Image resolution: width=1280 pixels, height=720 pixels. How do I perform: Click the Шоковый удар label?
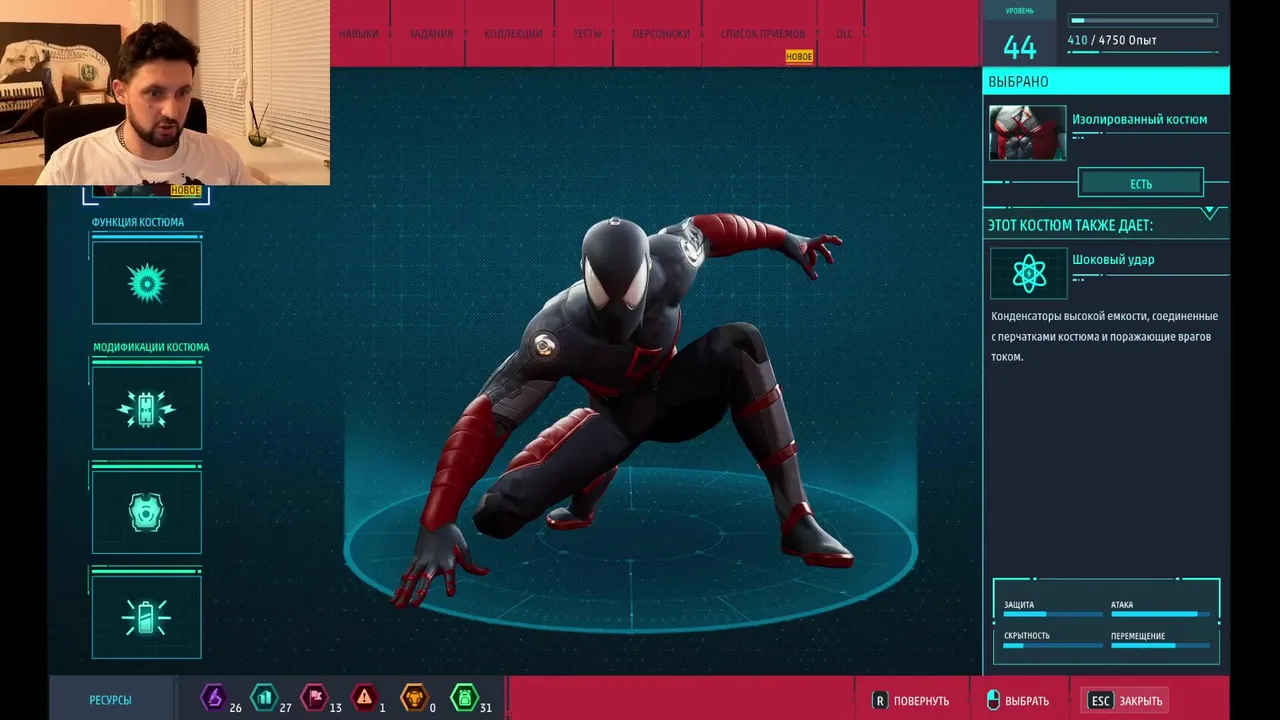click(x=1113, y=259)
